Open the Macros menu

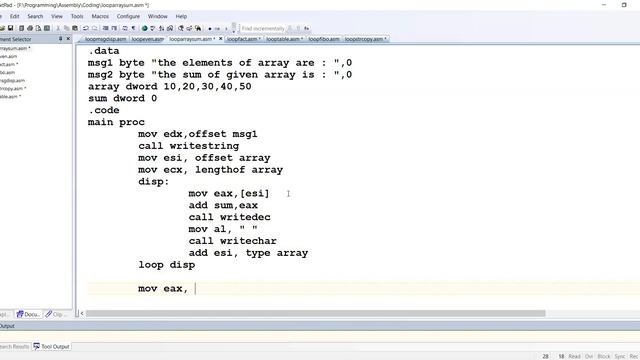[x=100, y=16]
